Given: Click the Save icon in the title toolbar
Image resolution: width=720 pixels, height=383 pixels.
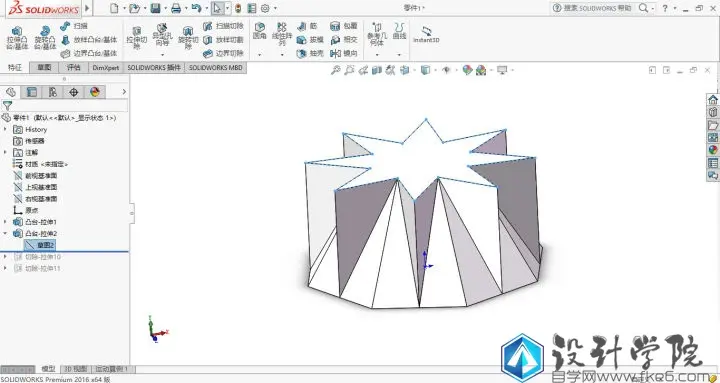Looking at the screenshot, I should tap(155, 8).
